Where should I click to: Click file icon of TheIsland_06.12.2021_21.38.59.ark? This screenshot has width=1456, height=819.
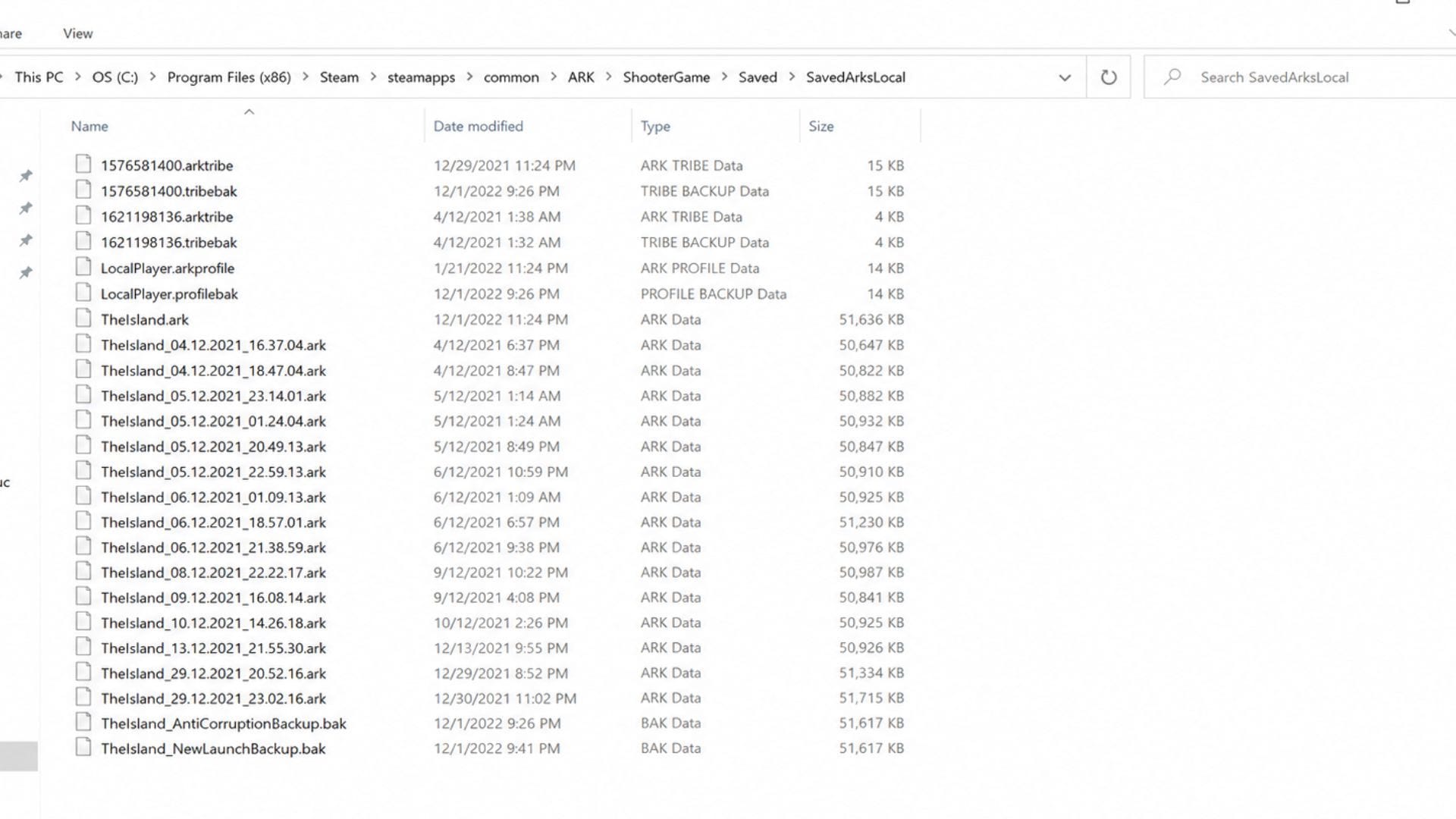[x=83, y=546]
